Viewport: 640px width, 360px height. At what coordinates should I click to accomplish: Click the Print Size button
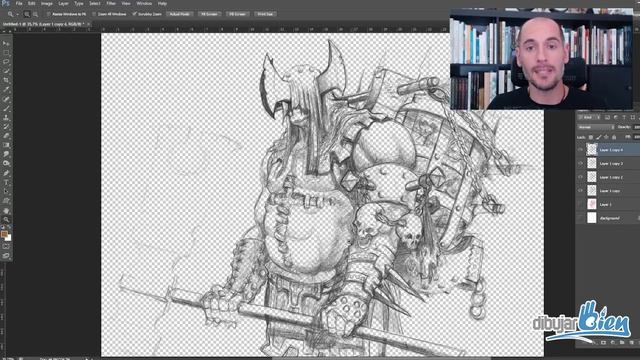(x=265, y=14)
